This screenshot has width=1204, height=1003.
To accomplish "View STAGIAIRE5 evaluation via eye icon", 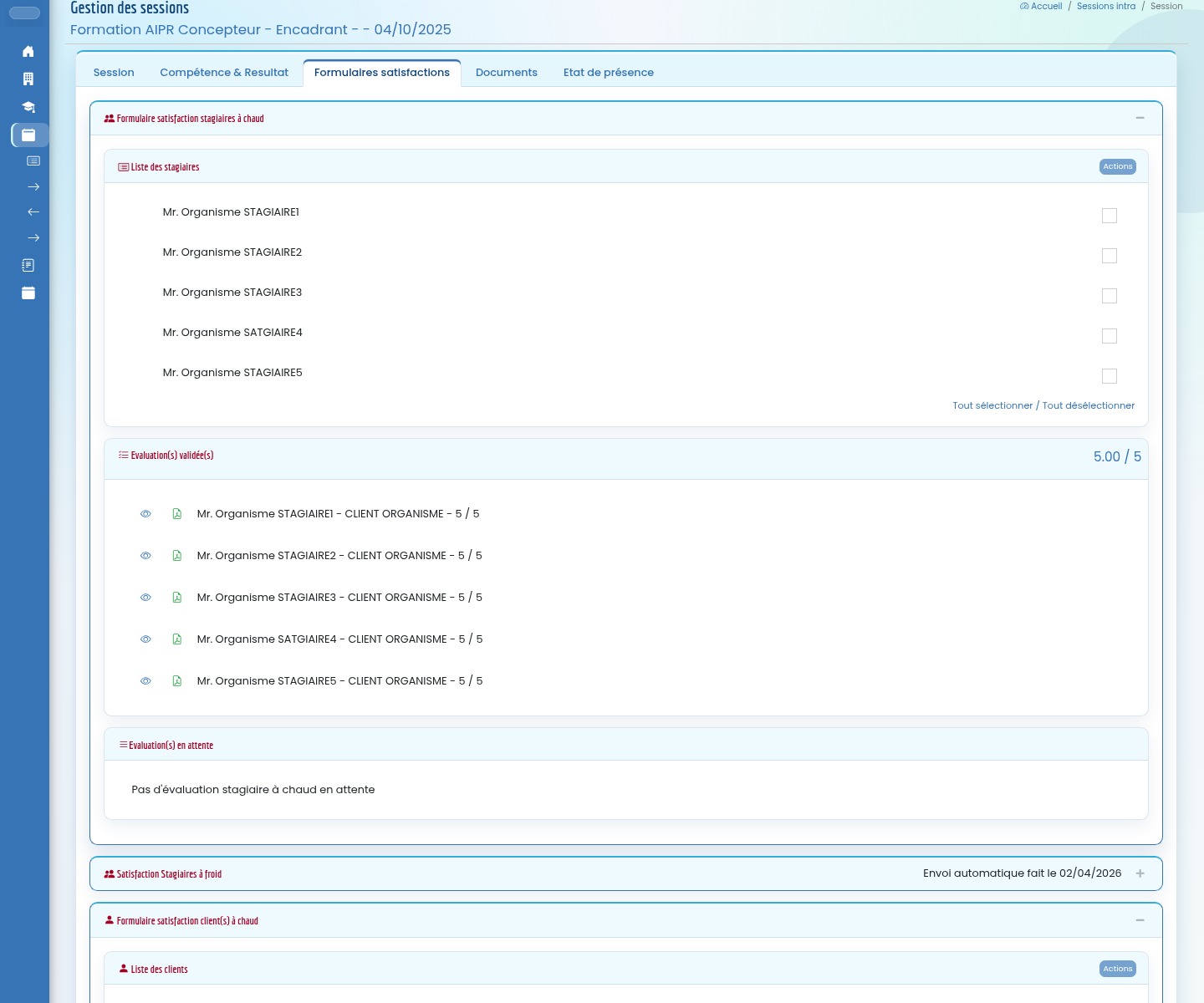I will pos(145,681).
